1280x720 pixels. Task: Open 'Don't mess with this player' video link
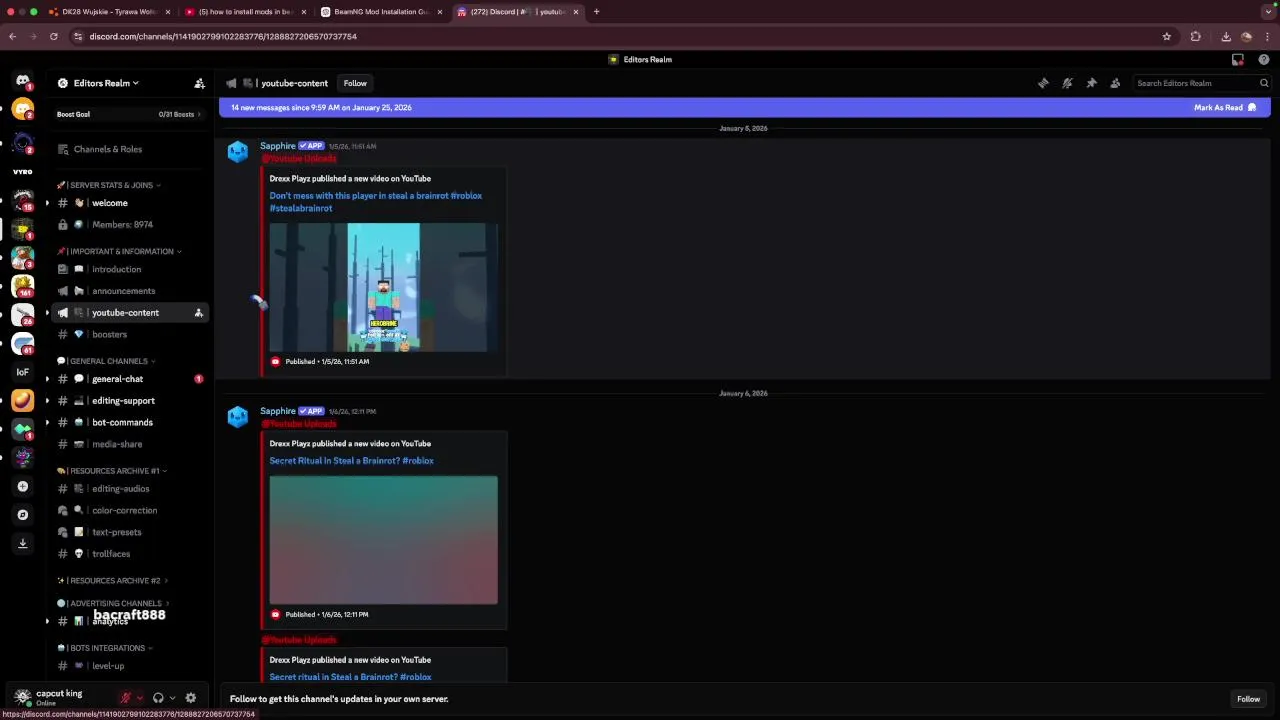(375, 202)
